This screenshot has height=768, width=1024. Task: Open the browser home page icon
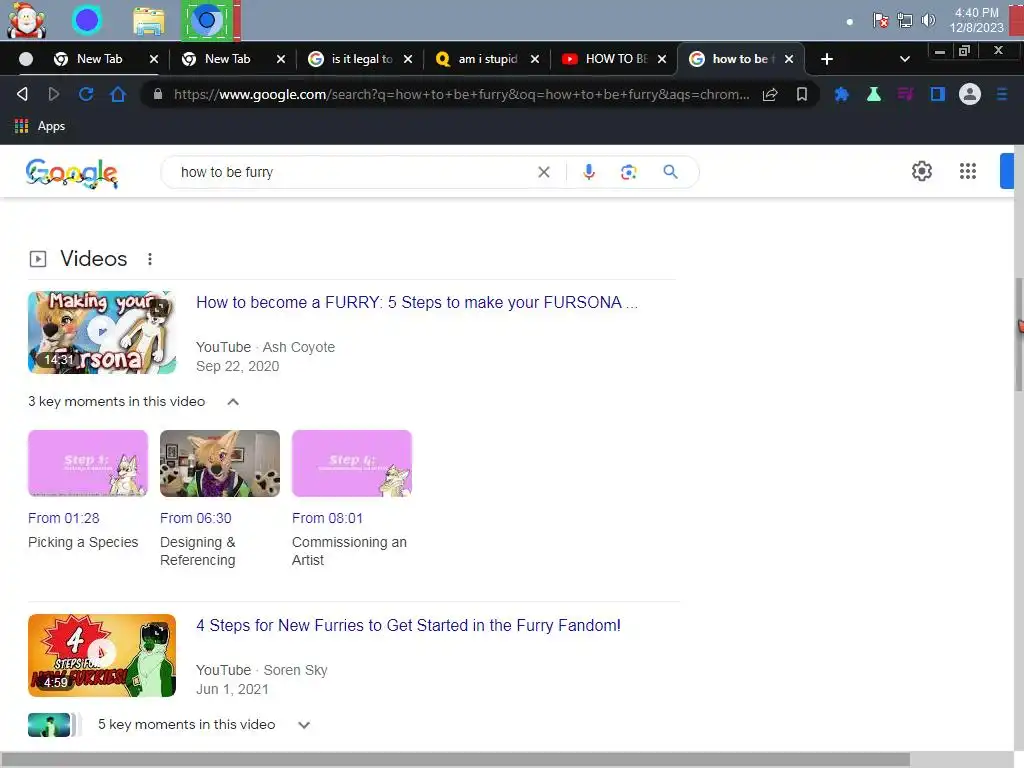[118, 94]
